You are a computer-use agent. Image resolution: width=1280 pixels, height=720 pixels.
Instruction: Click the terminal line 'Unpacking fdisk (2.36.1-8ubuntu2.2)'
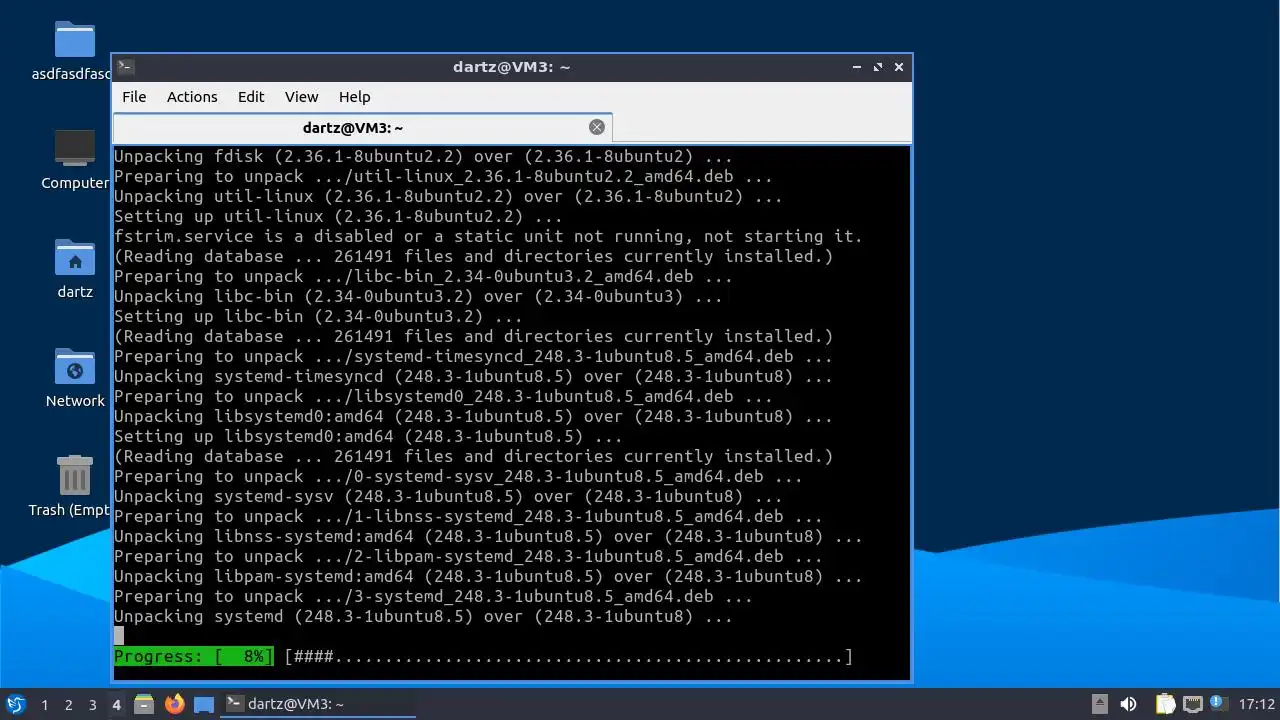tap(423, 157)
